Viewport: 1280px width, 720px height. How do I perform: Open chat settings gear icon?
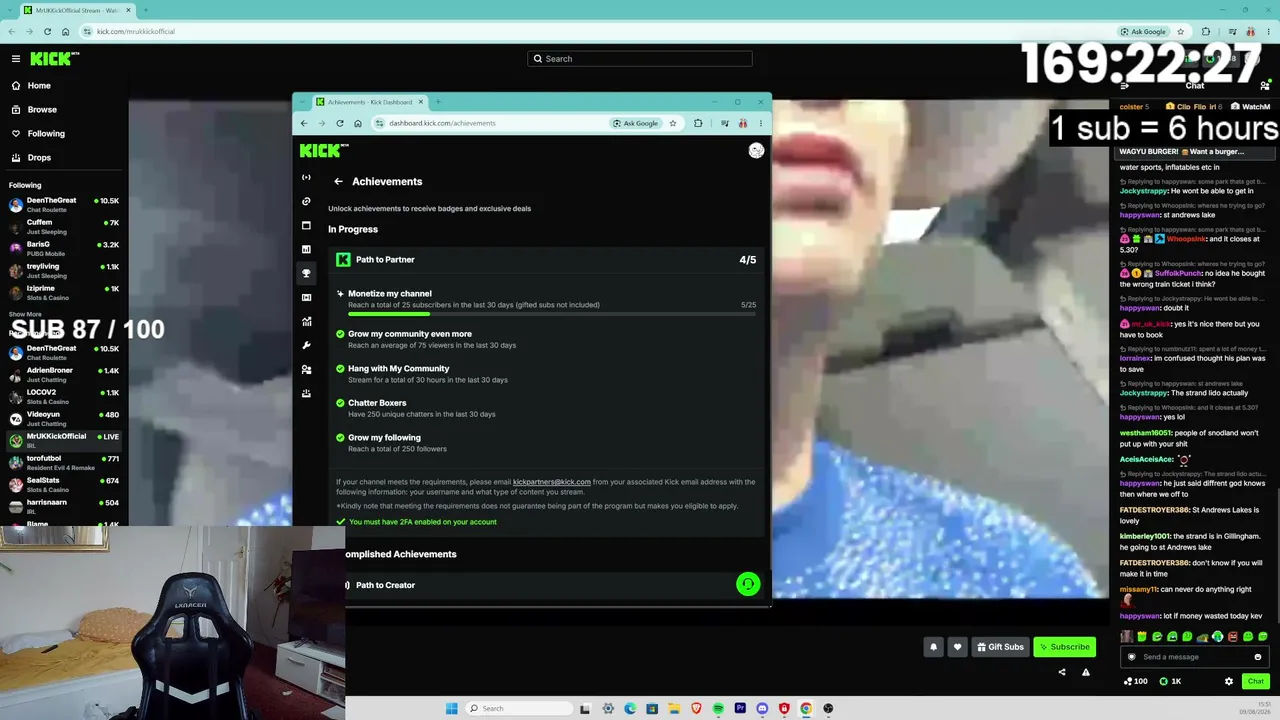(x=1229, y=681)
